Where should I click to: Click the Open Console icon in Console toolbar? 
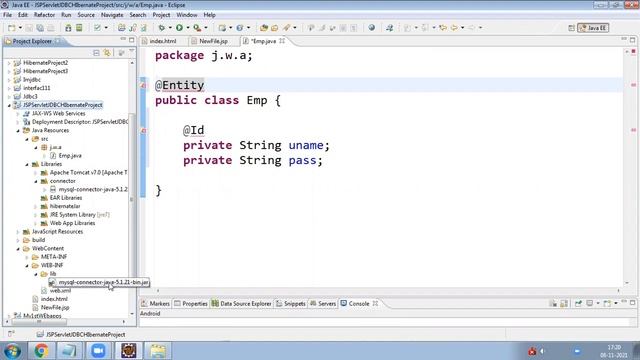[x=608, y=303]
